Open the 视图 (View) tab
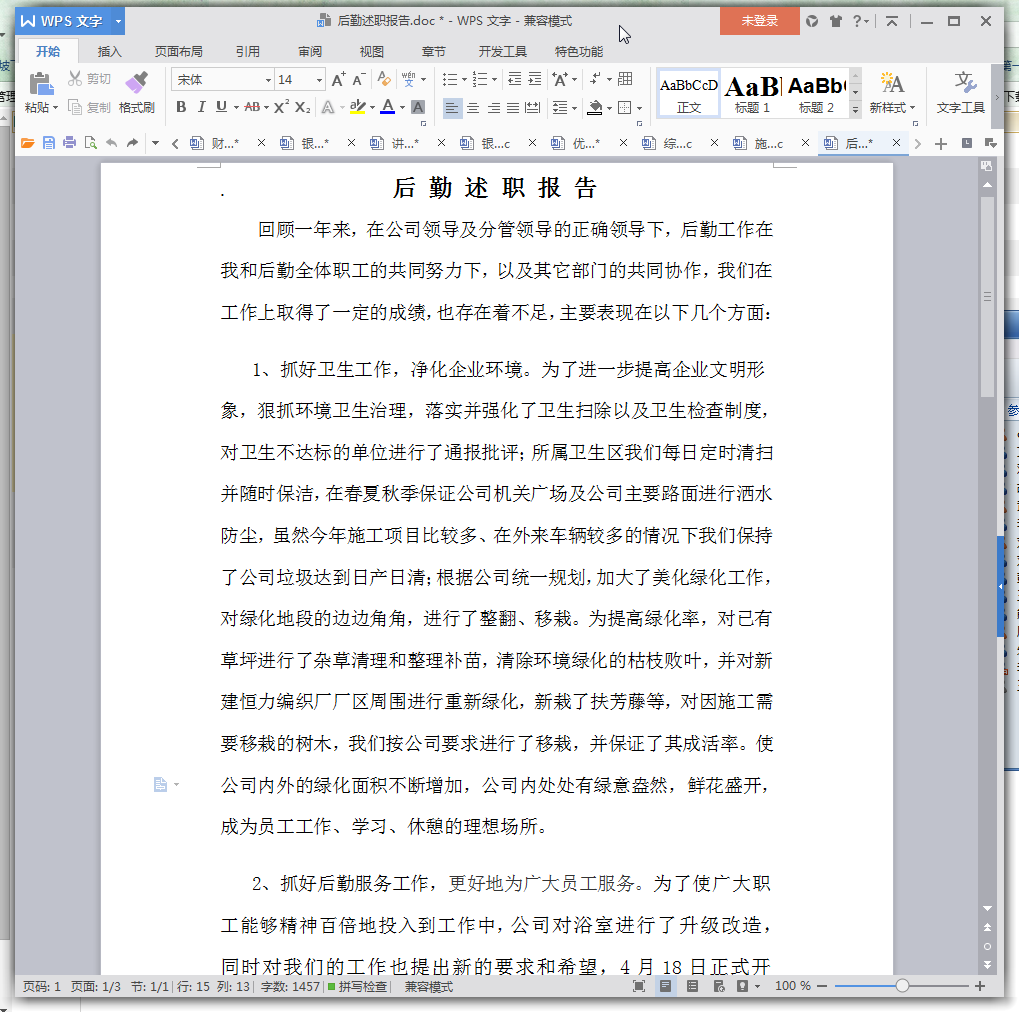 tap(372, 51)
